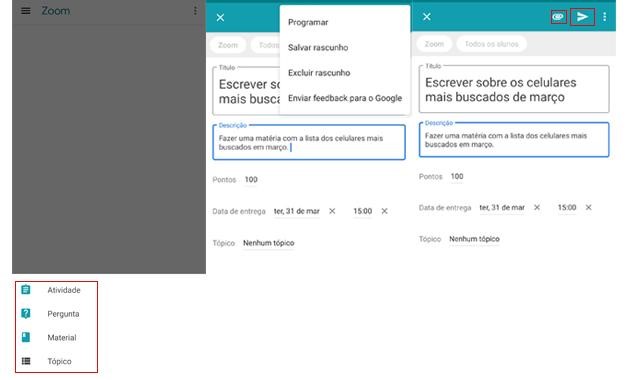628x380 pixels.
Task: Click the Zoom class chip in middle editor
Action: 228,45
